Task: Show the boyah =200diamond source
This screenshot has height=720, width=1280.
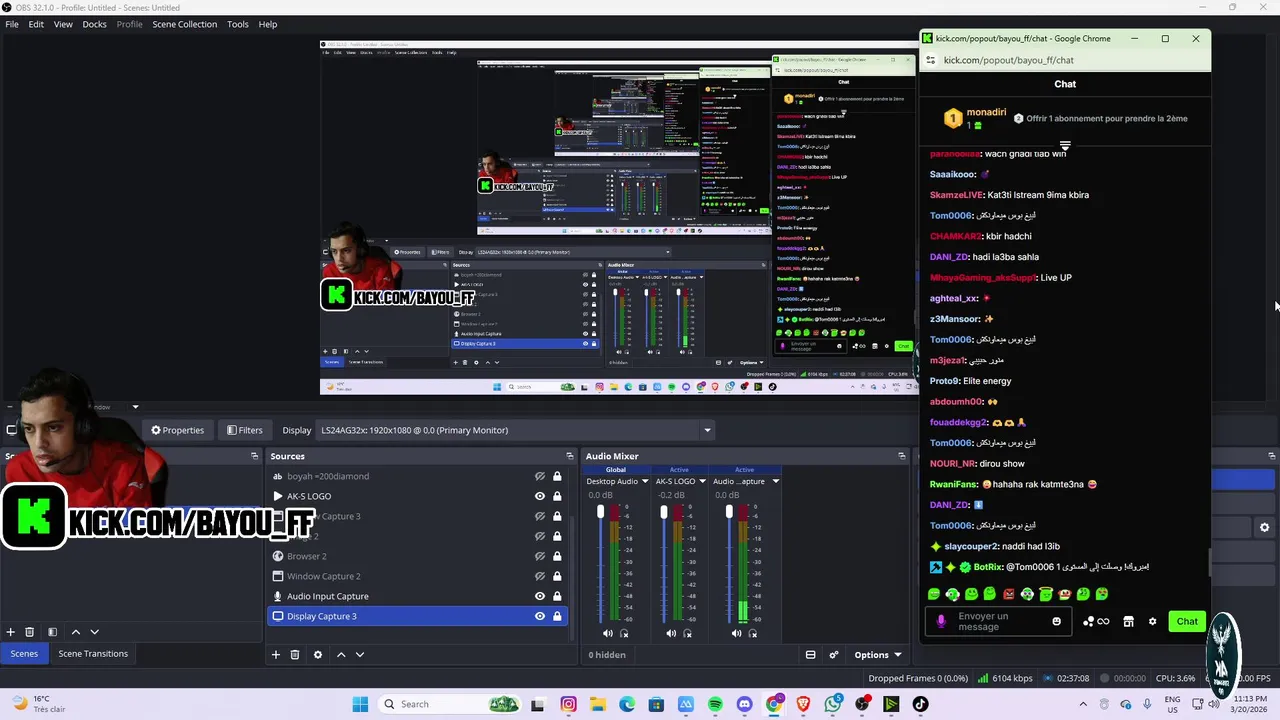Action: pos(540,476)
